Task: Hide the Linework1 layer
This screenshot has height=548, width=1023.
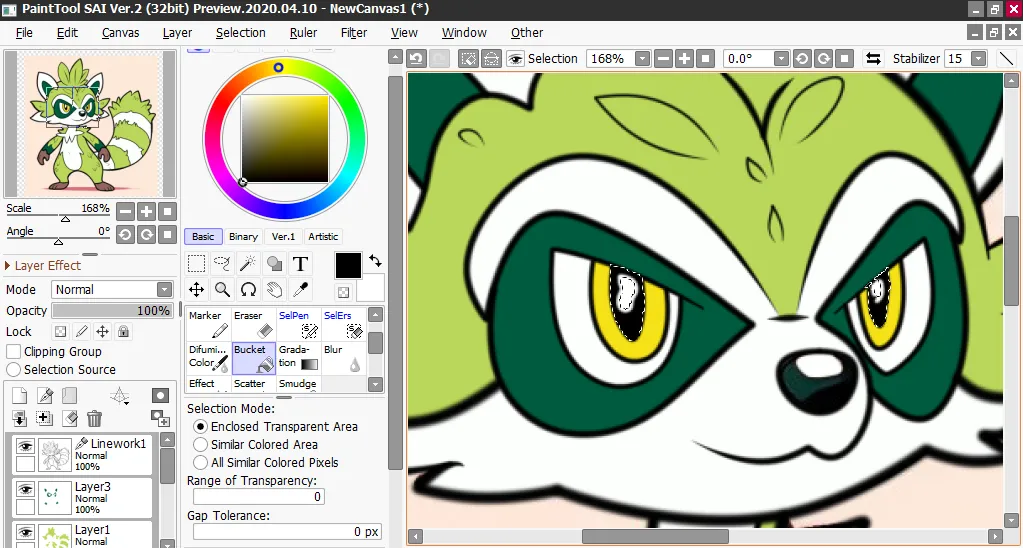Action: 25,446
